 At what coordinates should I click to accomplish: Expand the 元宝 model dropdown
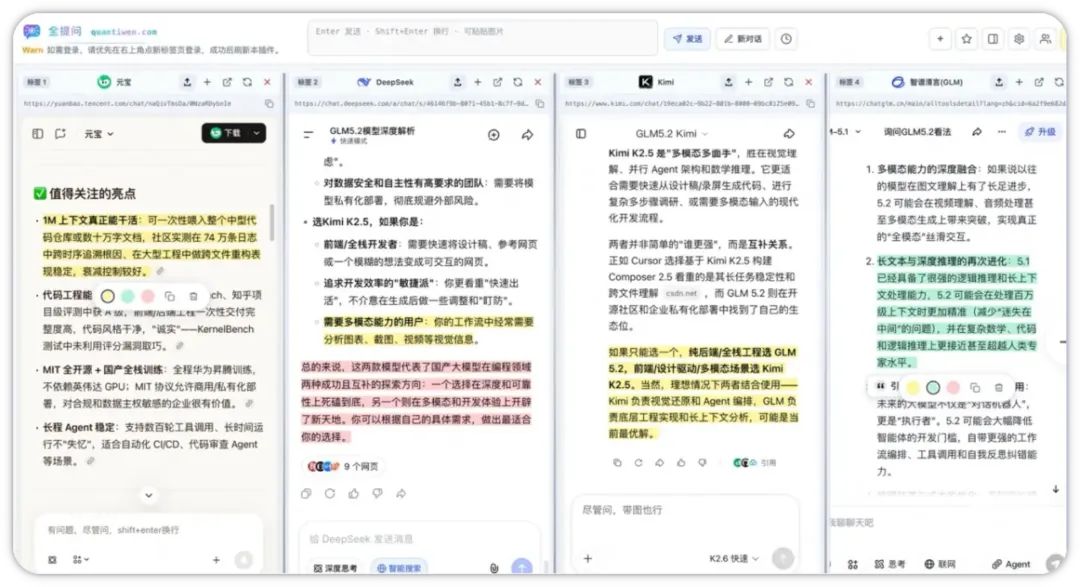99,134
